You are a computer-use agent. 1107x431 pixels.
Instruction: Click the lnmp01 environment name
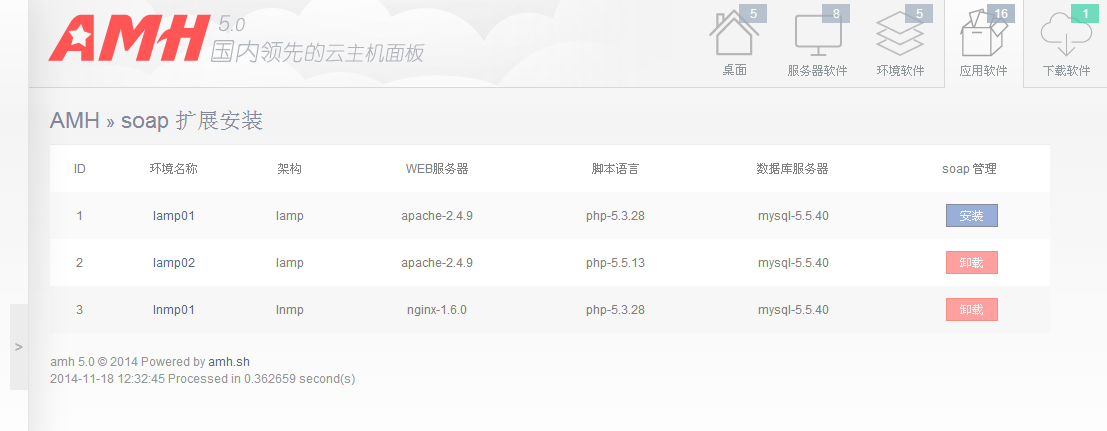174,310
